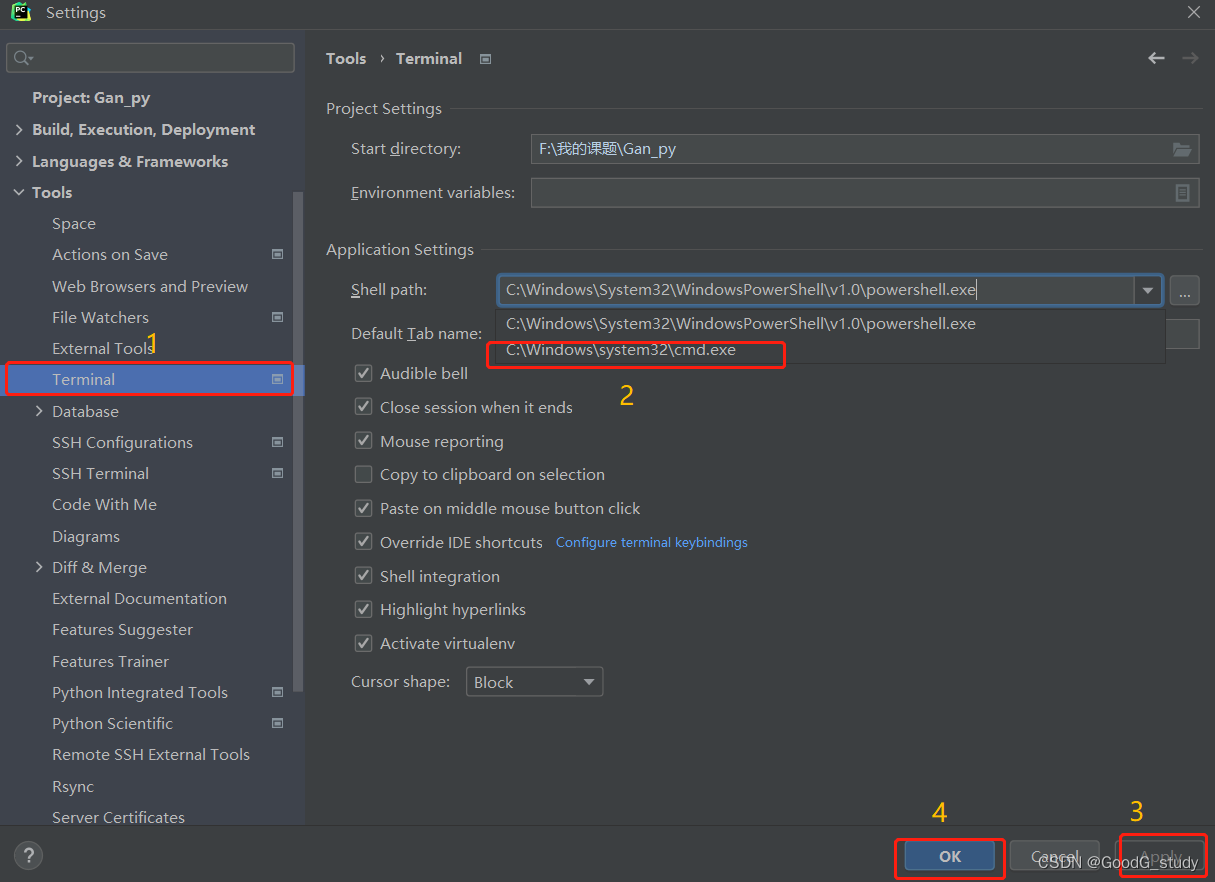This screenshot has width=1215, height=882.
Task: Open the Shell path dropdown arrow
Action: 1147,290
